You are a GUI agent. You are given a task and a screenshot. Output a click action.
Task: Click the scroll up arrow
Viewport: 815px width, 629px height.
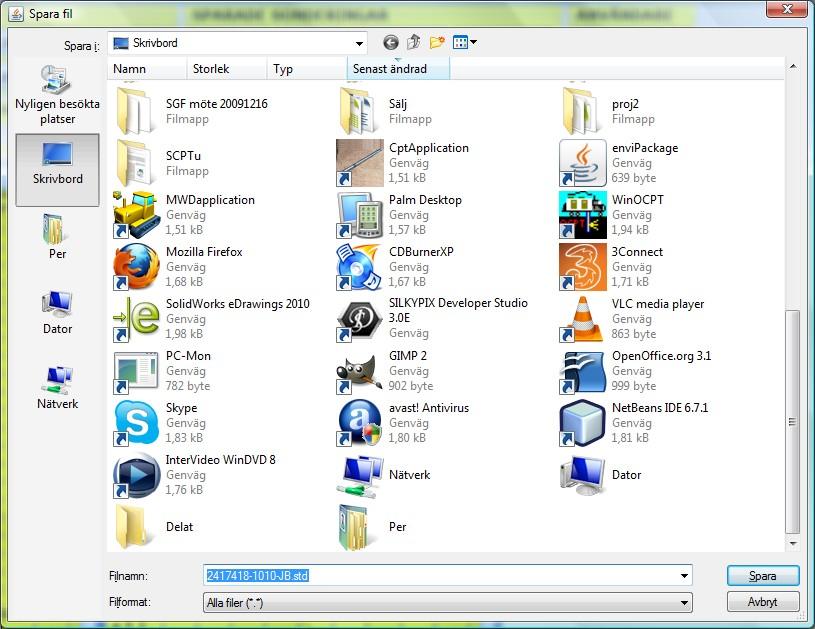pos(793,66)
